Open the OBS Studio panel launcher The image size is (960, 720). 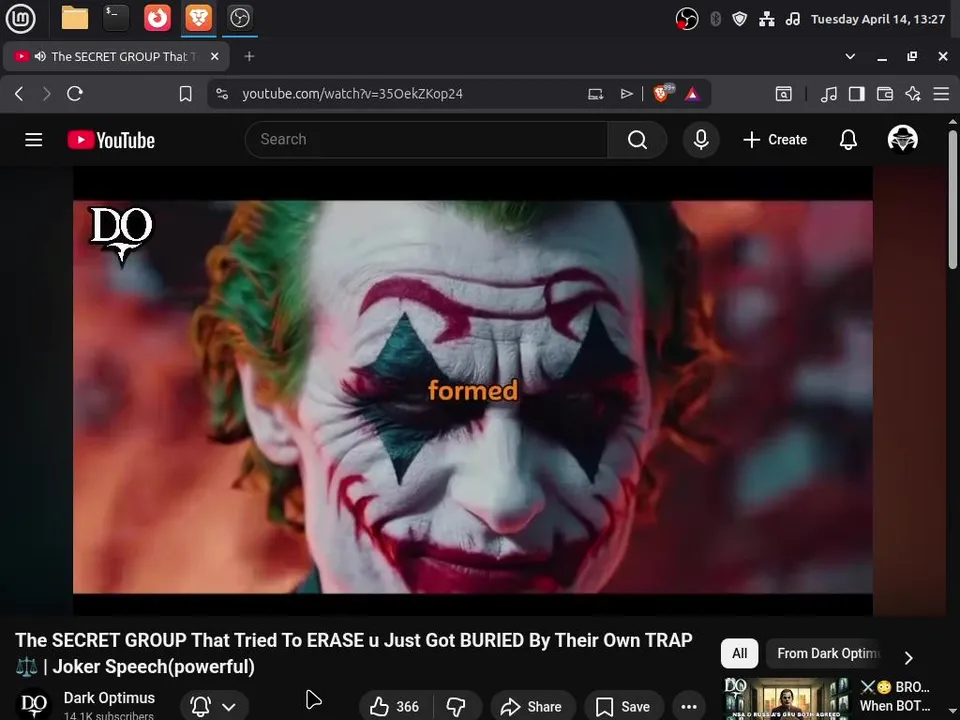(239, 18)
